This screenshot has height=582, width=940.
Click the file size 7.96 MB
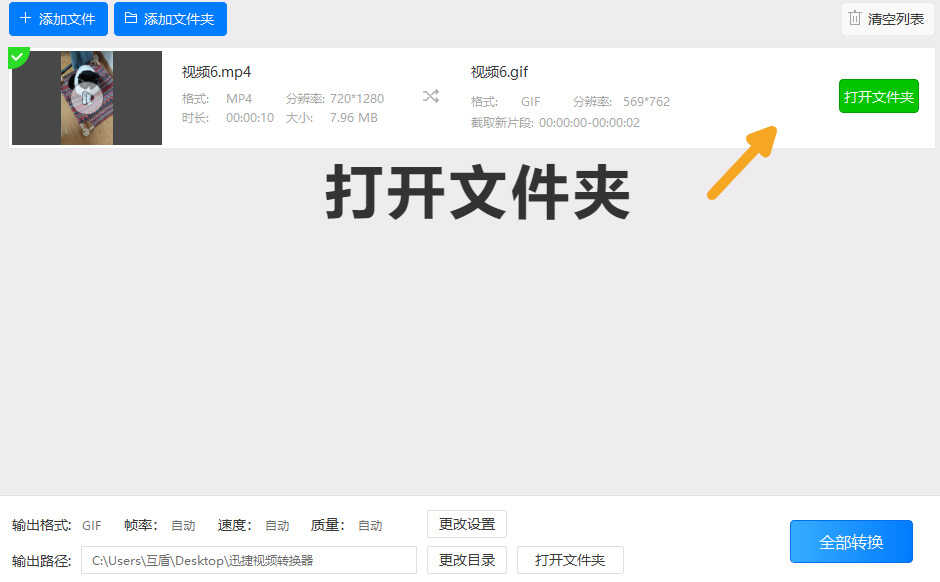click(x=354, y=117)
